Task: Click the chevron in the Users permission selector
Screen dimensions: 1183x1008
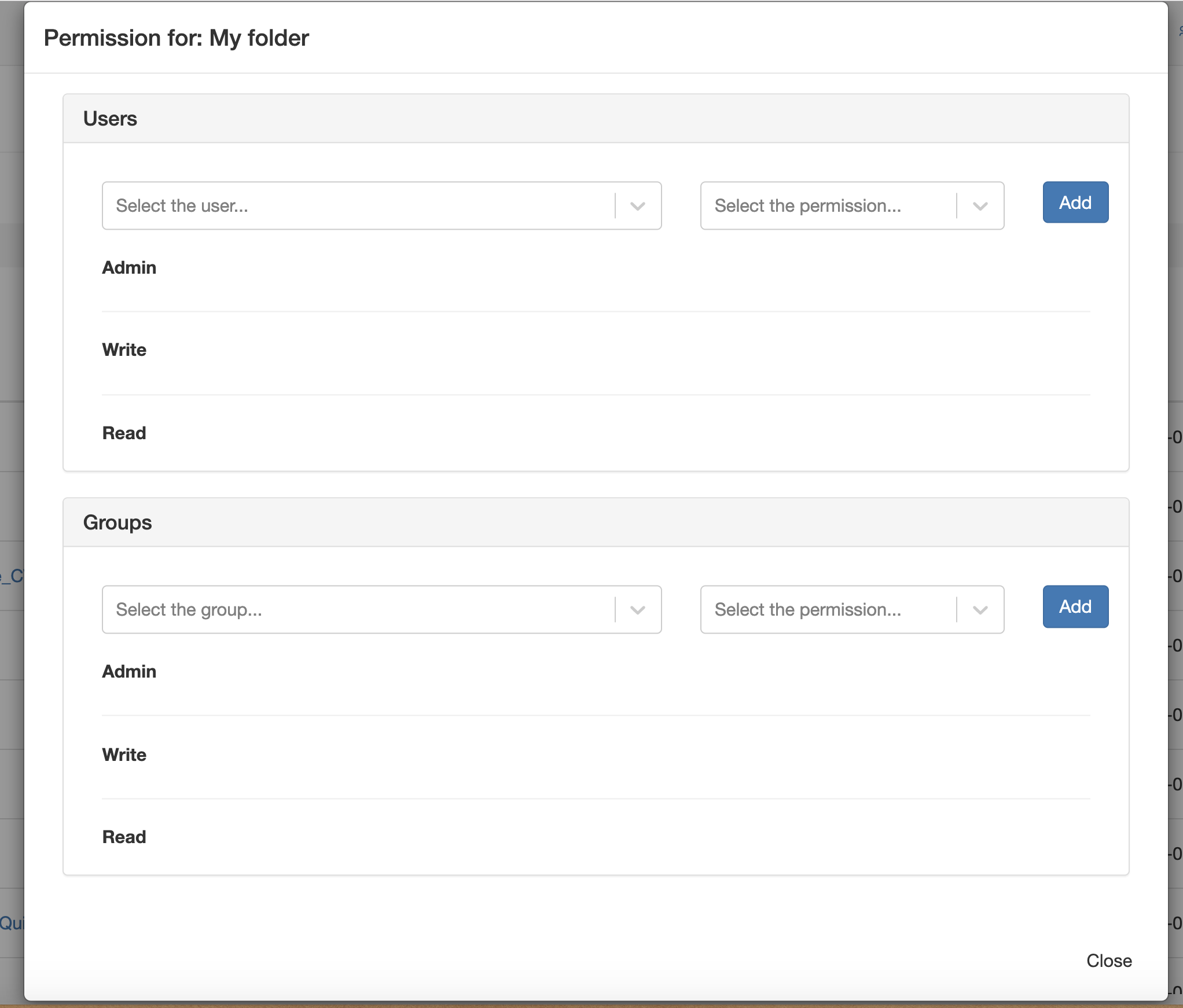Action: click(x=980, y=206)
